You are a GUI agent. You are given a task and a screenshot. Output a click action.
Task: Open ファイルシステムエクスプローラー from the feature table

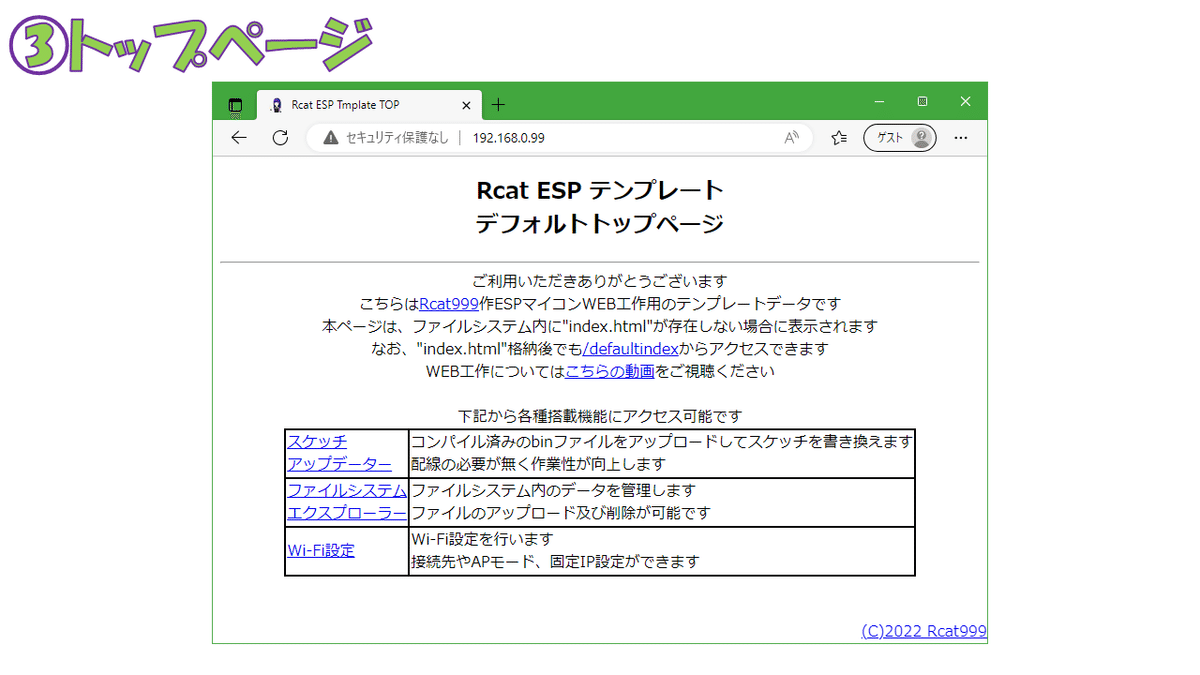coord(346,501)
